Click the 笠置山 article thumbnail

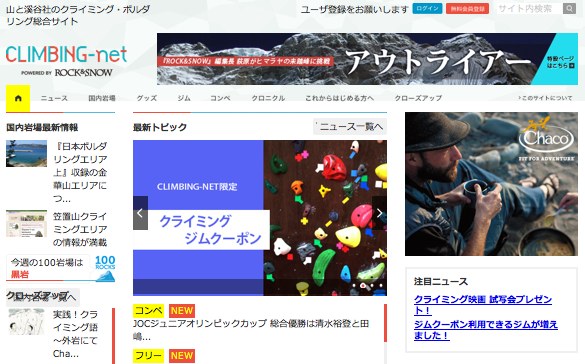(x=26, y=223)
